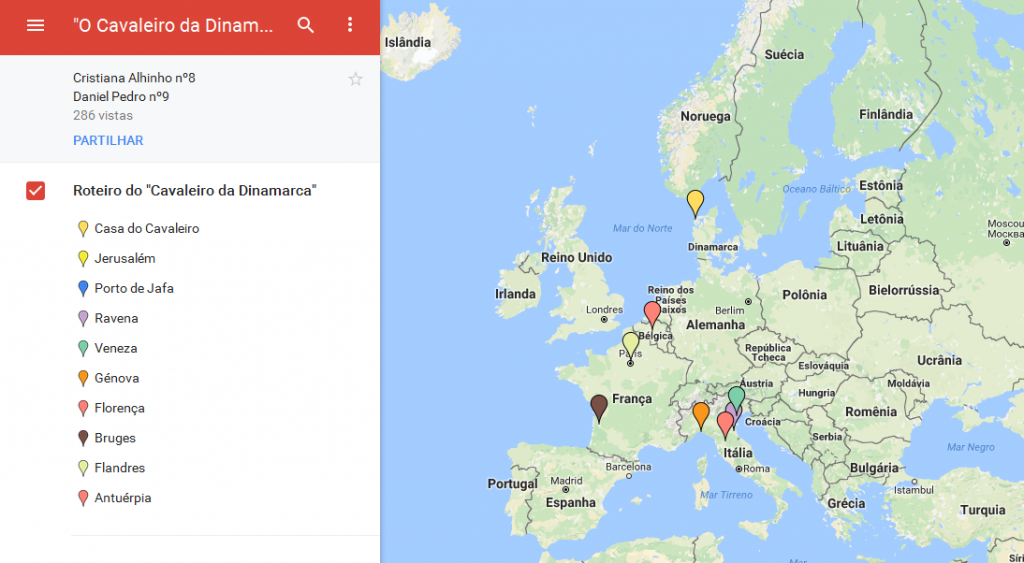Select Casa do Cavaleiro in list
This screenshot has height=563, width=1024.
pyautogui.click(x=146, y=229)
